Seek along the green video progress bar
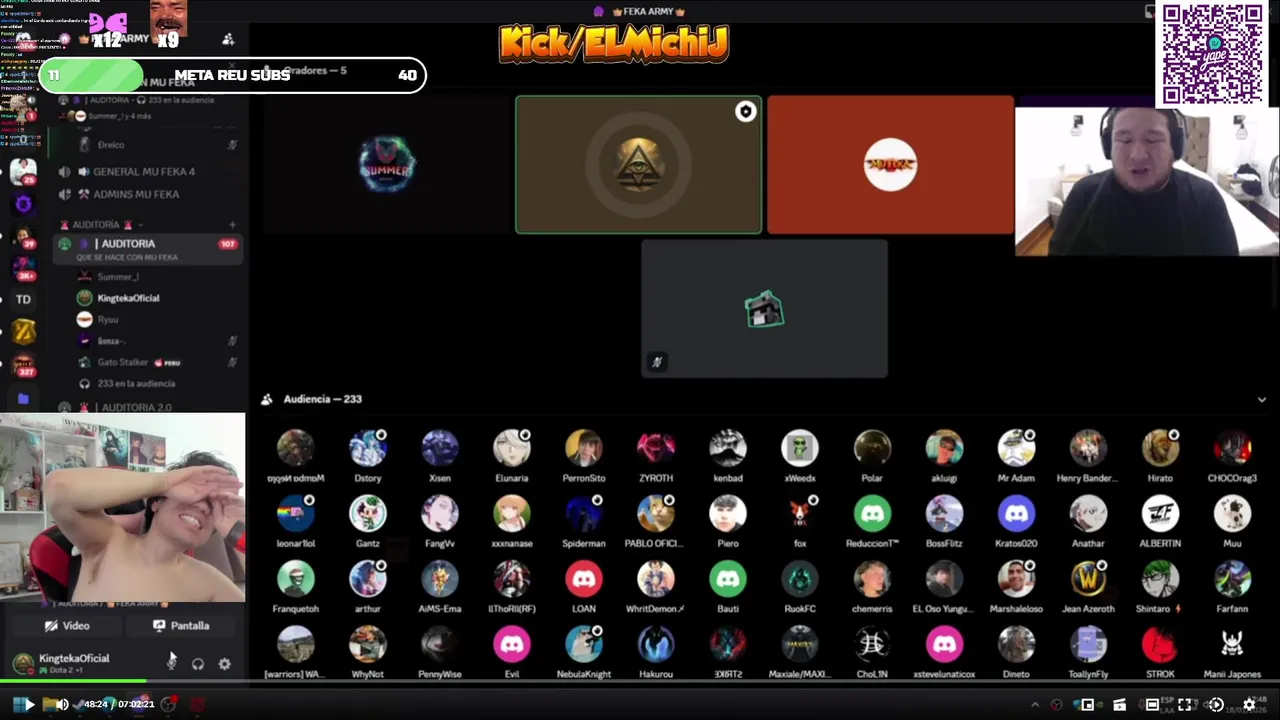1280x720 pixels. pyautogui.click(x=640, y=682)
